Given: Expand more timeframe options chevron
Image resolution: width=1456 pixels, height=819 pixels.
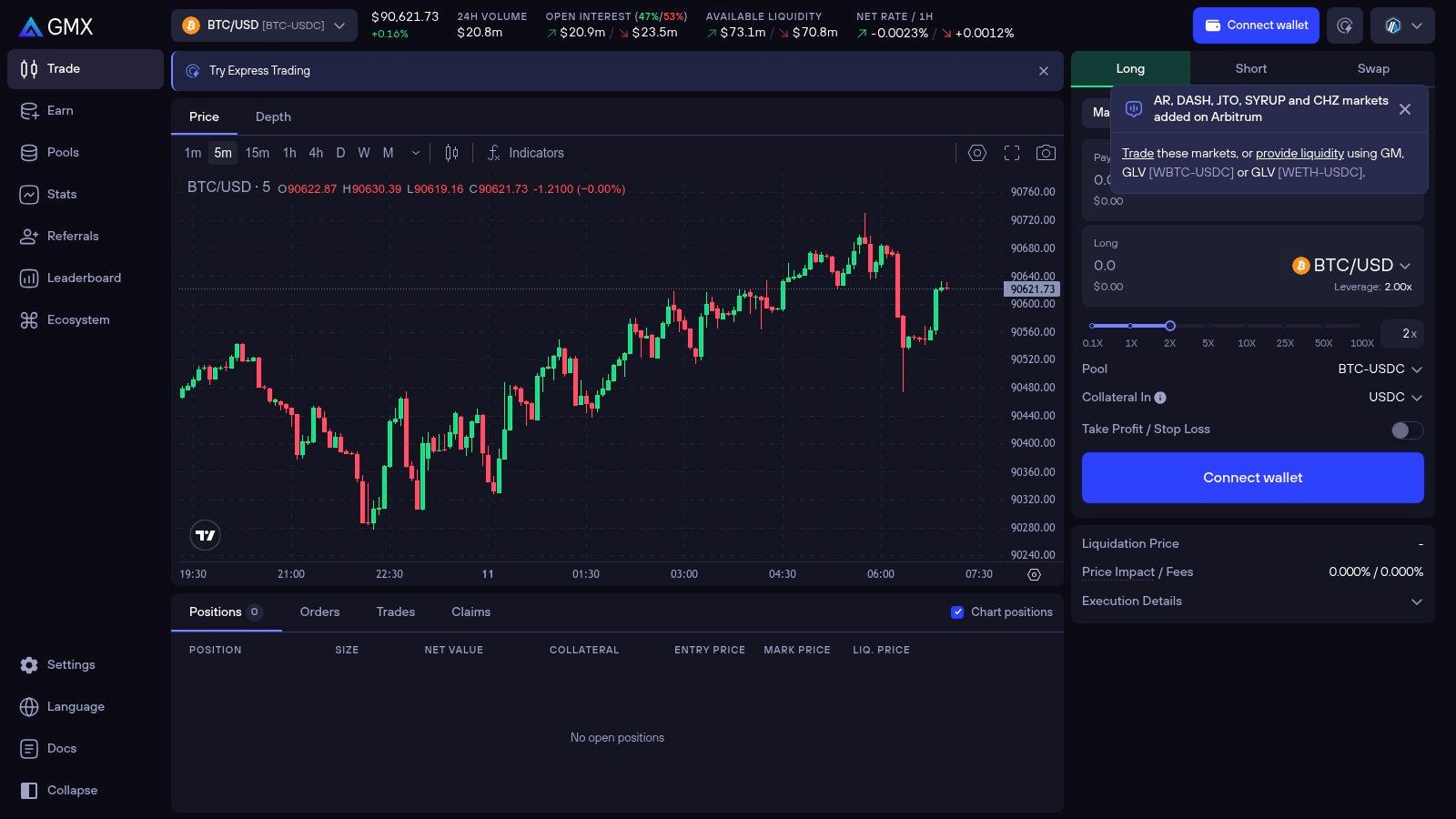Looking at the screenshot, I should coord(416,153).
